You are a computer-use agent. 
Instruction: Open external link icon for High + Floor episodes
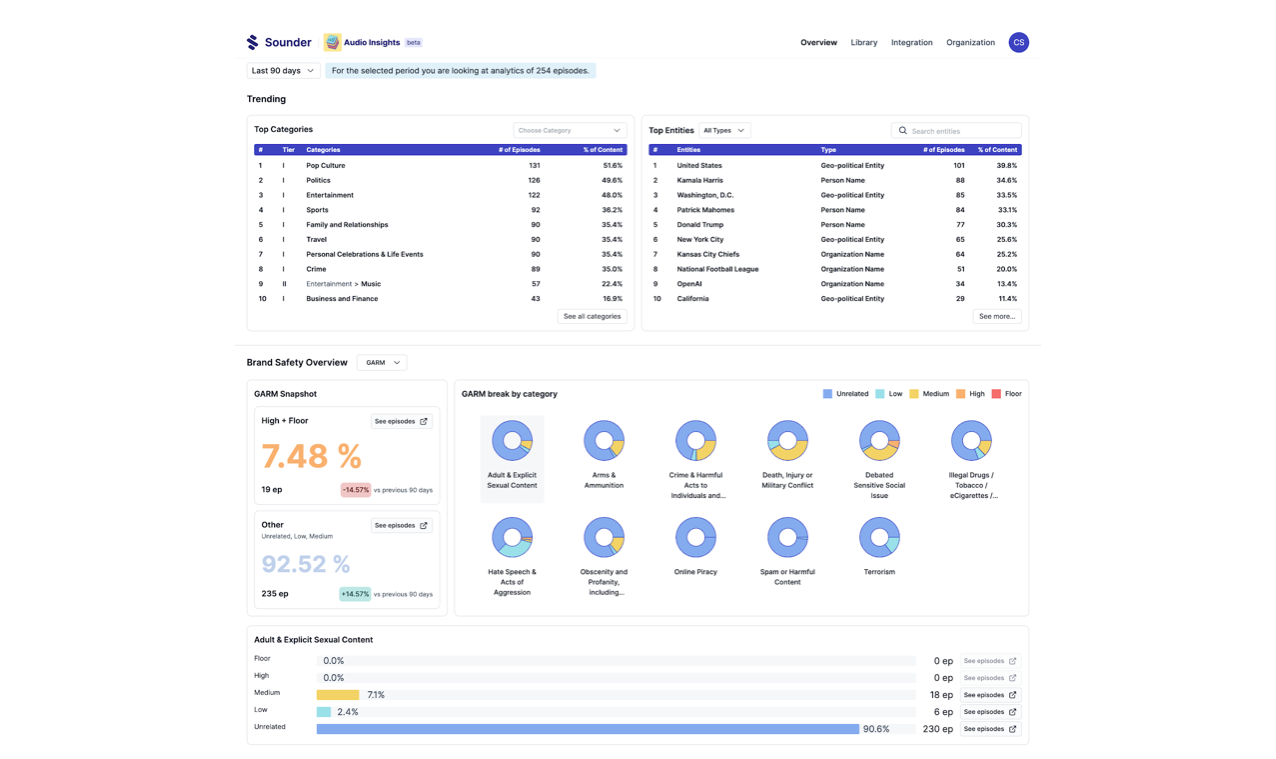[x=424, y=421]
